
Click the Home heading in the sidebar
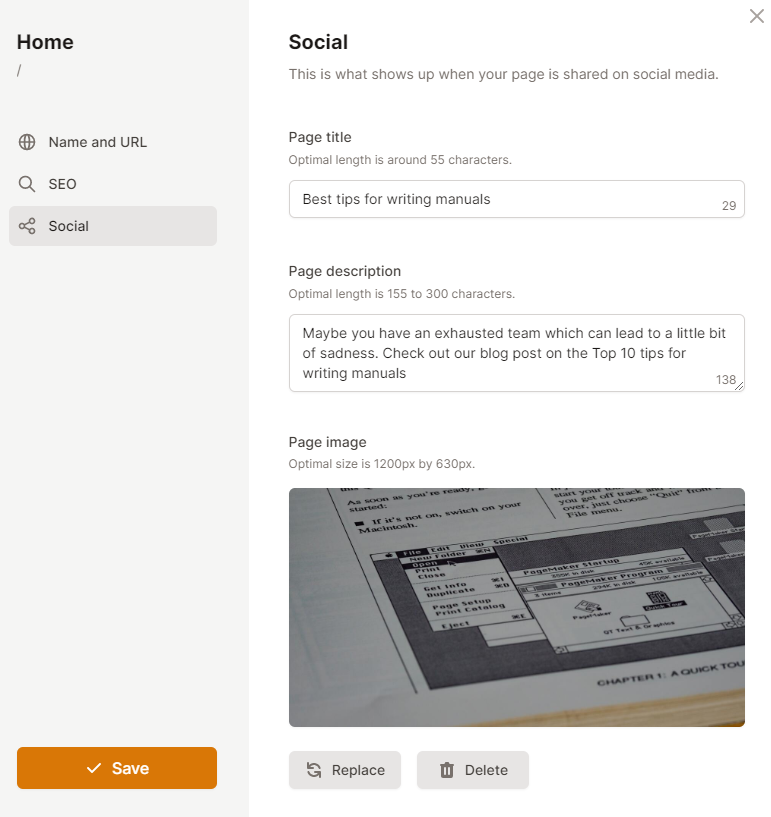pos(45,42)
